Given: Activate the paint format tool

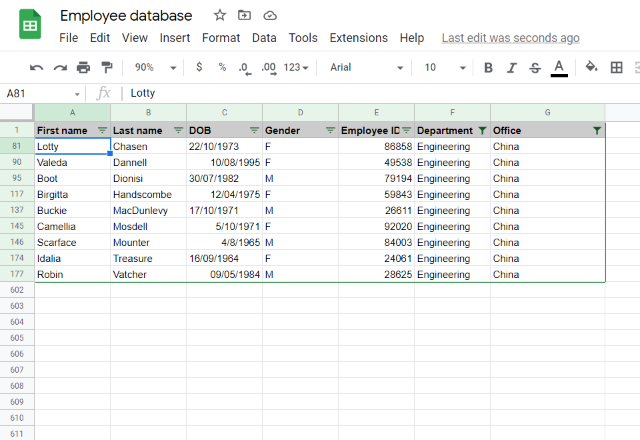Looking at the screenshot, I should point(107,67).
